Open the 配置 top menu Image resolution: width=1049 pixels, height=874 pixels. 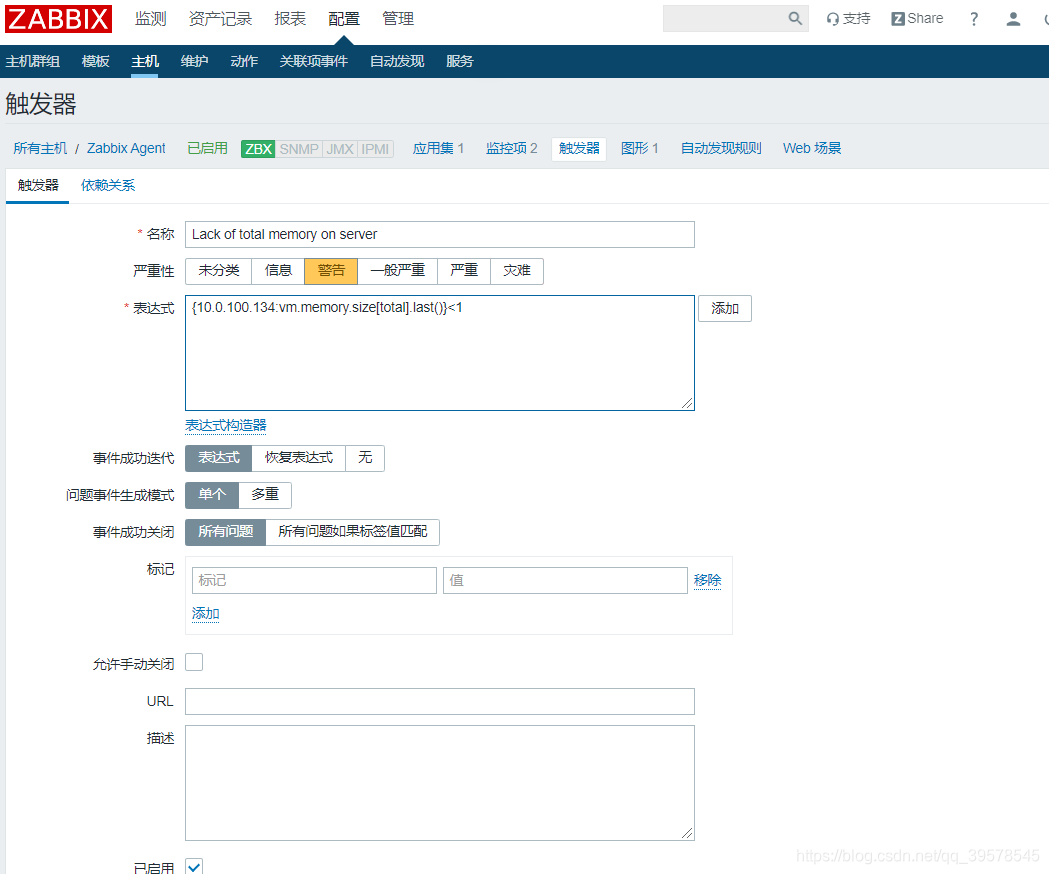click(344, 19)
